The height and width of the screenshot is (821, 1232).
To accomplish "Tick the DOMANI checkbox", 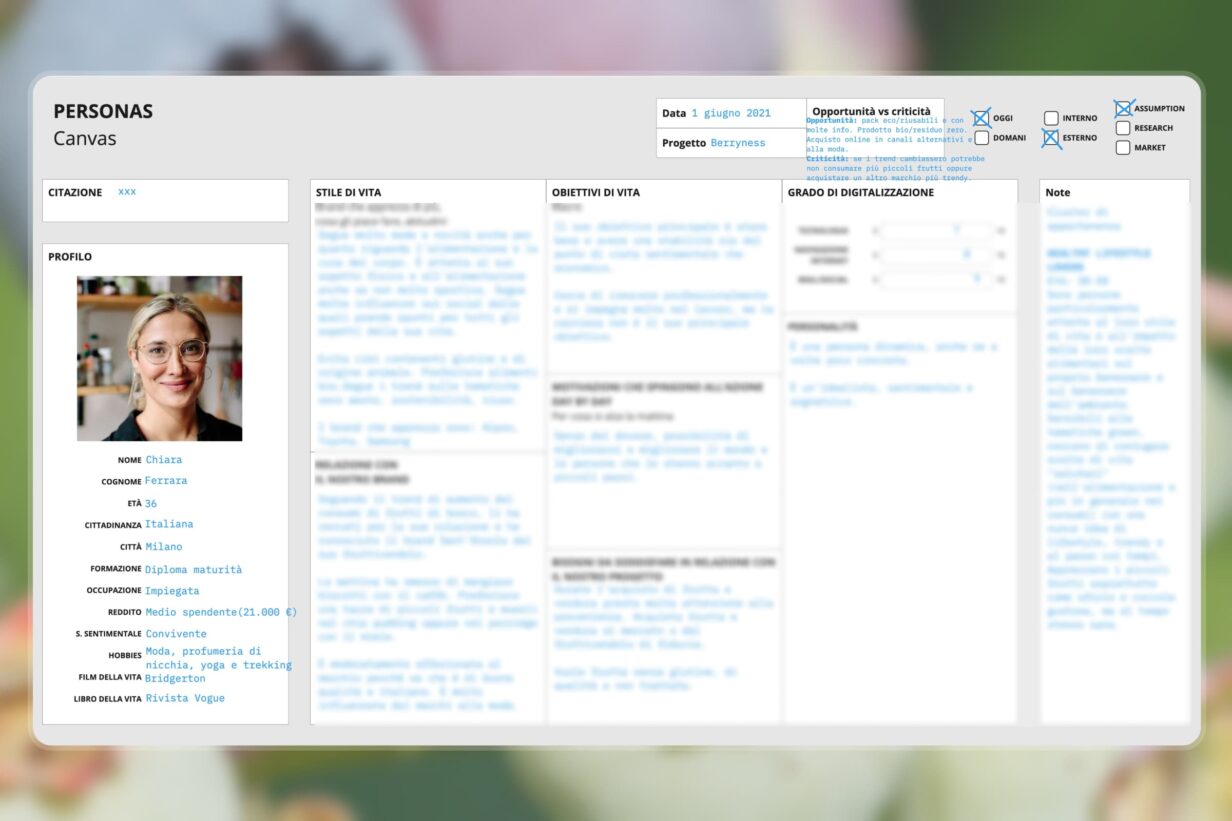I will pos(981,138).
